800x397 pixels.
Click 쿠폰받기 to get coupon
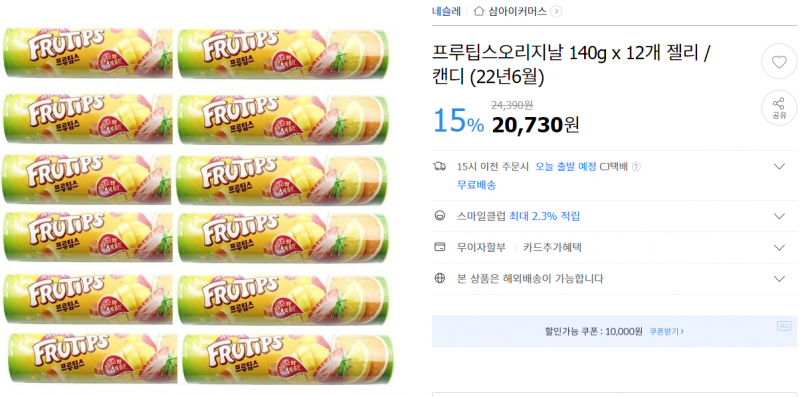pos(666,331)
